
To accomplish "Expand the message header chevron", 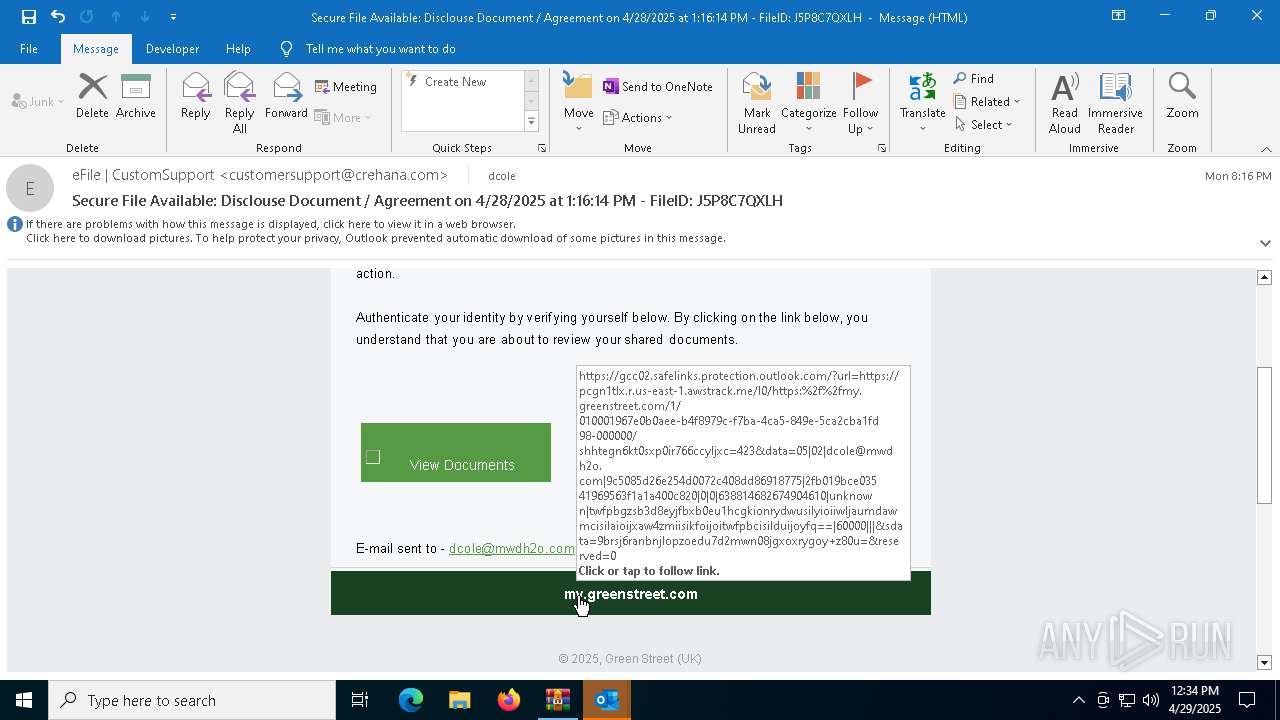I will [x=1265, y=243].
